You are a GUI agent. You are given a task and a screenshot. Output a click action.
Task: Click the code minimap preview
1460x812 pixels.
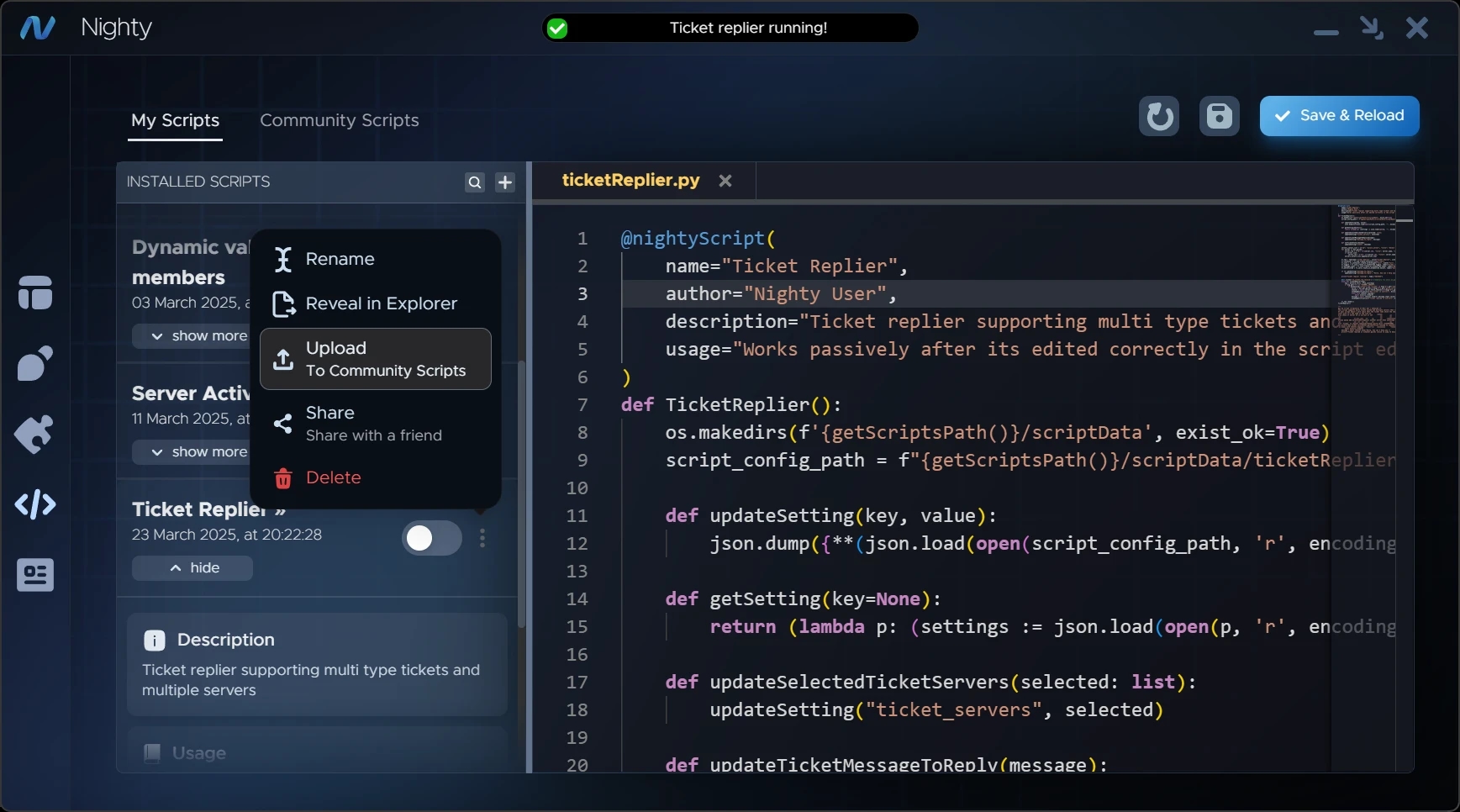pyautogui.click(x=1367, y=269)
